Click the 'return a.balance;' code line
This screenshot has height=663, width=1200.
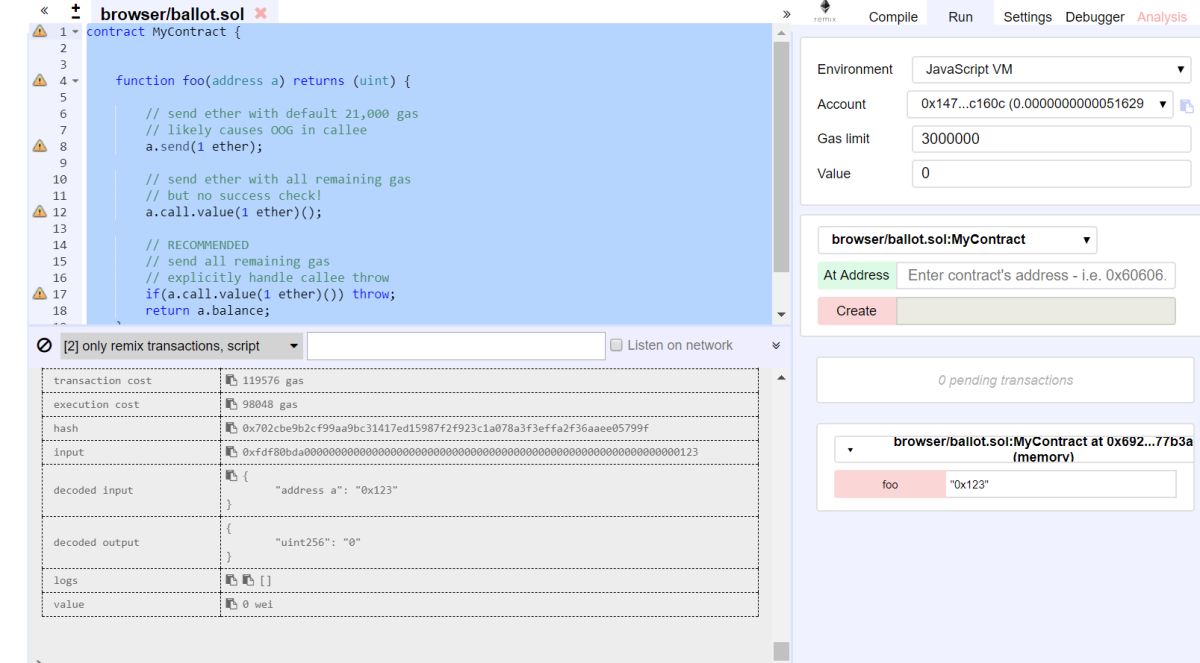[208, 311]
